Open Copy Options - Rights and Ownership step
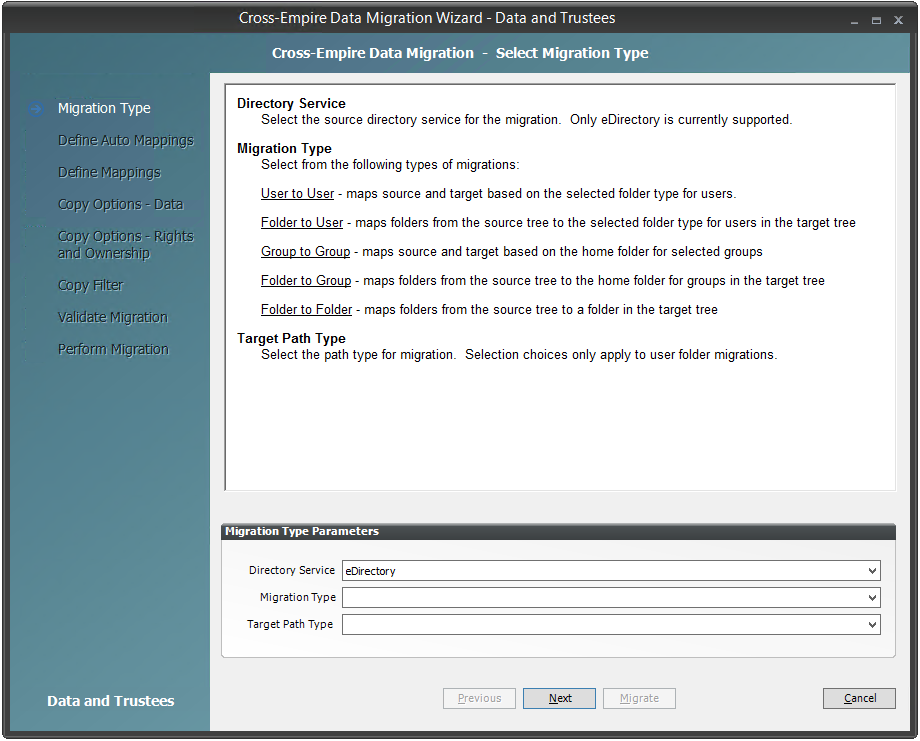Viewport: 920px width, 741px height. pos(126,245)
